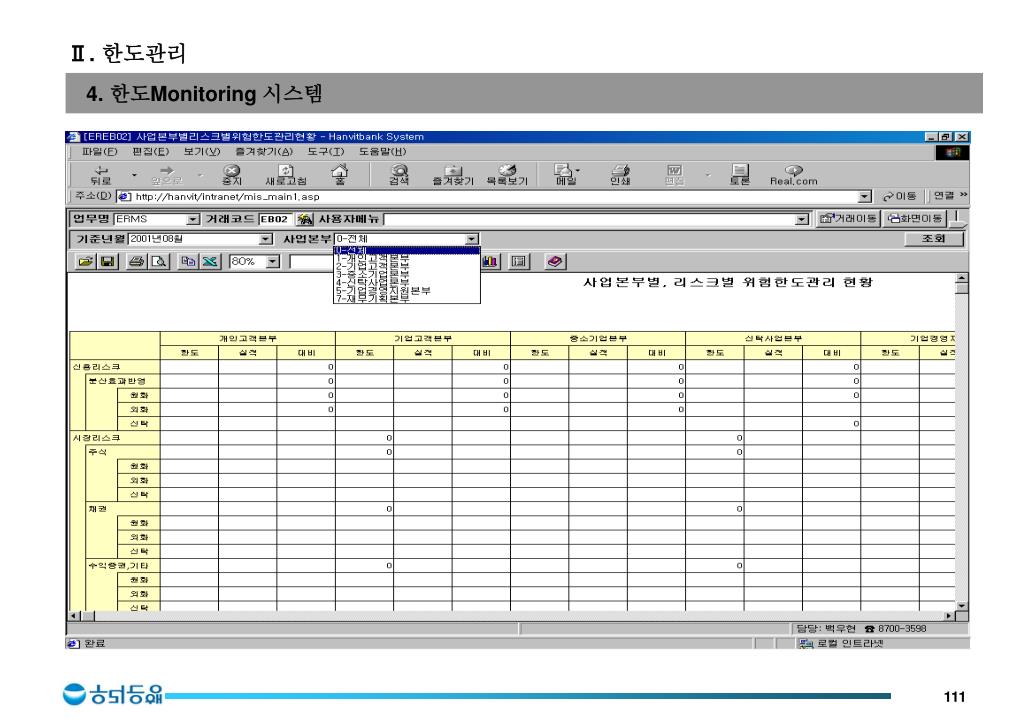Click the open-folder icon in report toolbar
The width and height of the screenshot is (1023, 724).
click(x=85, y=262)
